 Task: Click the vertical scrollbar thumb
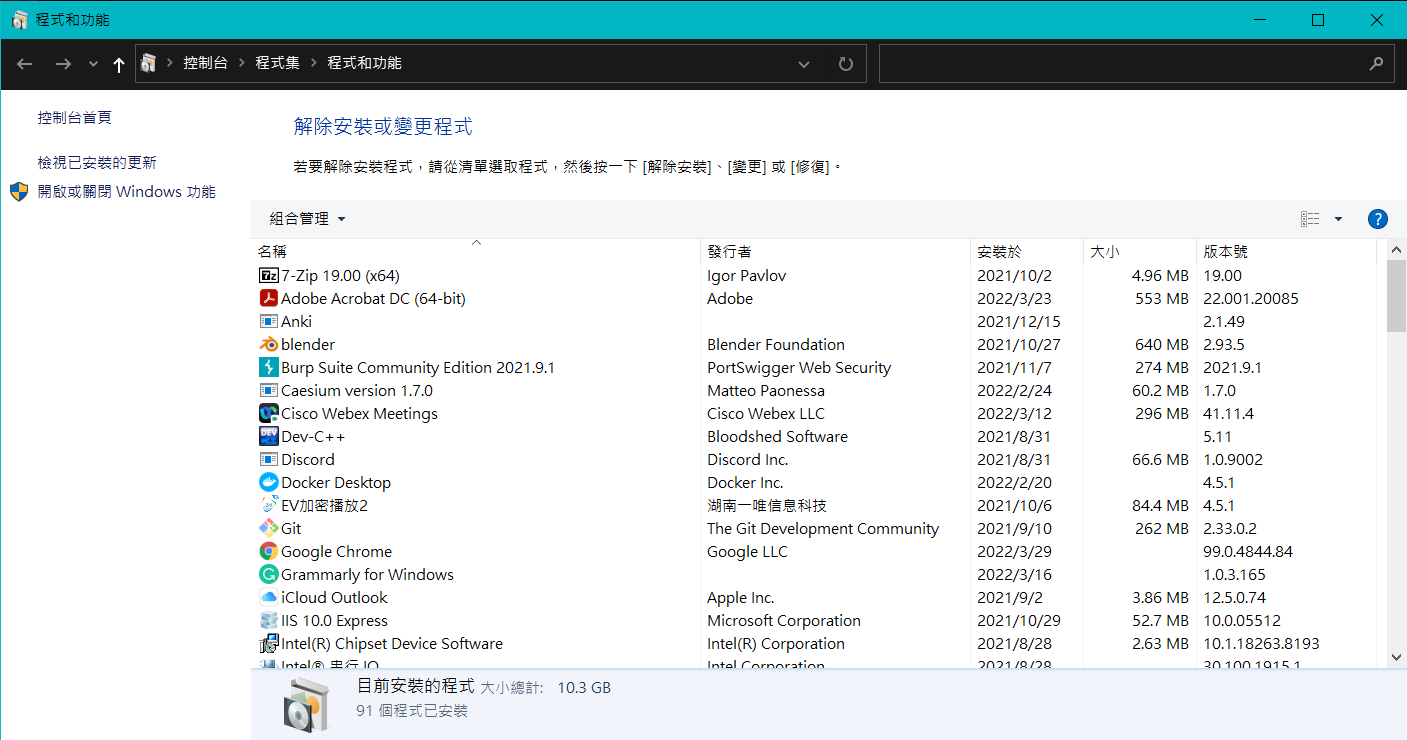(1396, 295)
